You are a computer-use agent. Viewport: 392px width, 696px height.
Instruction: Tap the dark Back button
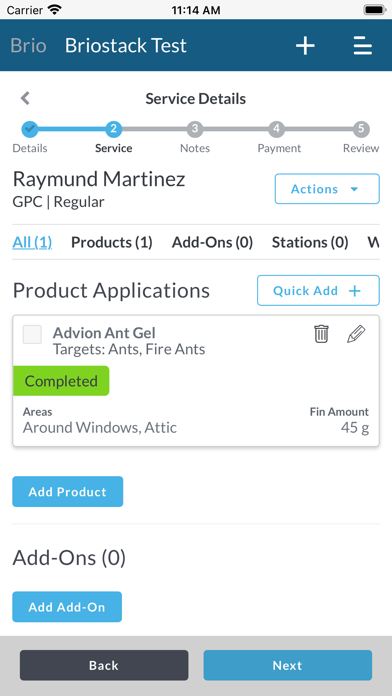point(104,665)
